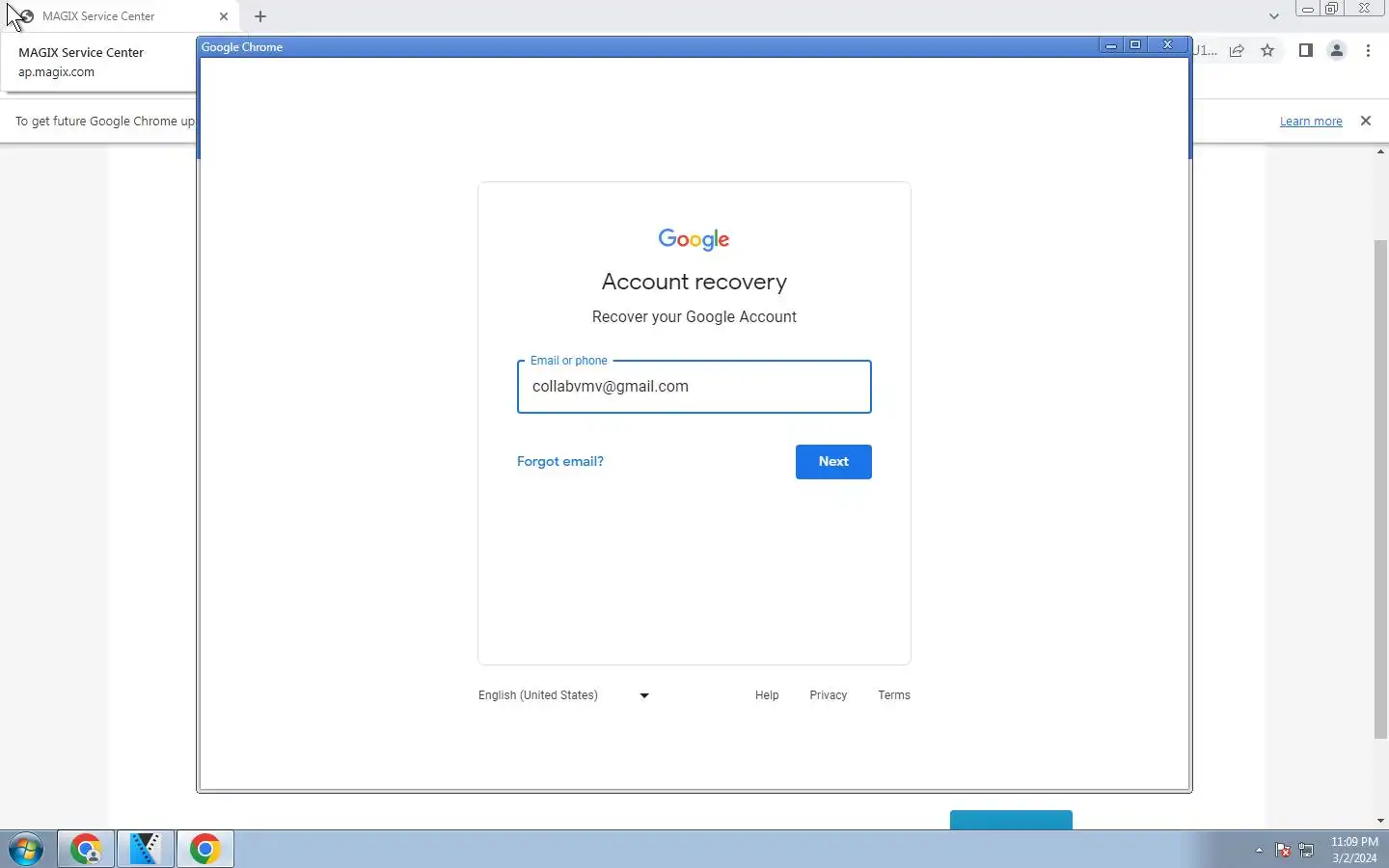Open the Forgot email? link
The height and width of the screenshot is (868, 1389).
[560, 461]
